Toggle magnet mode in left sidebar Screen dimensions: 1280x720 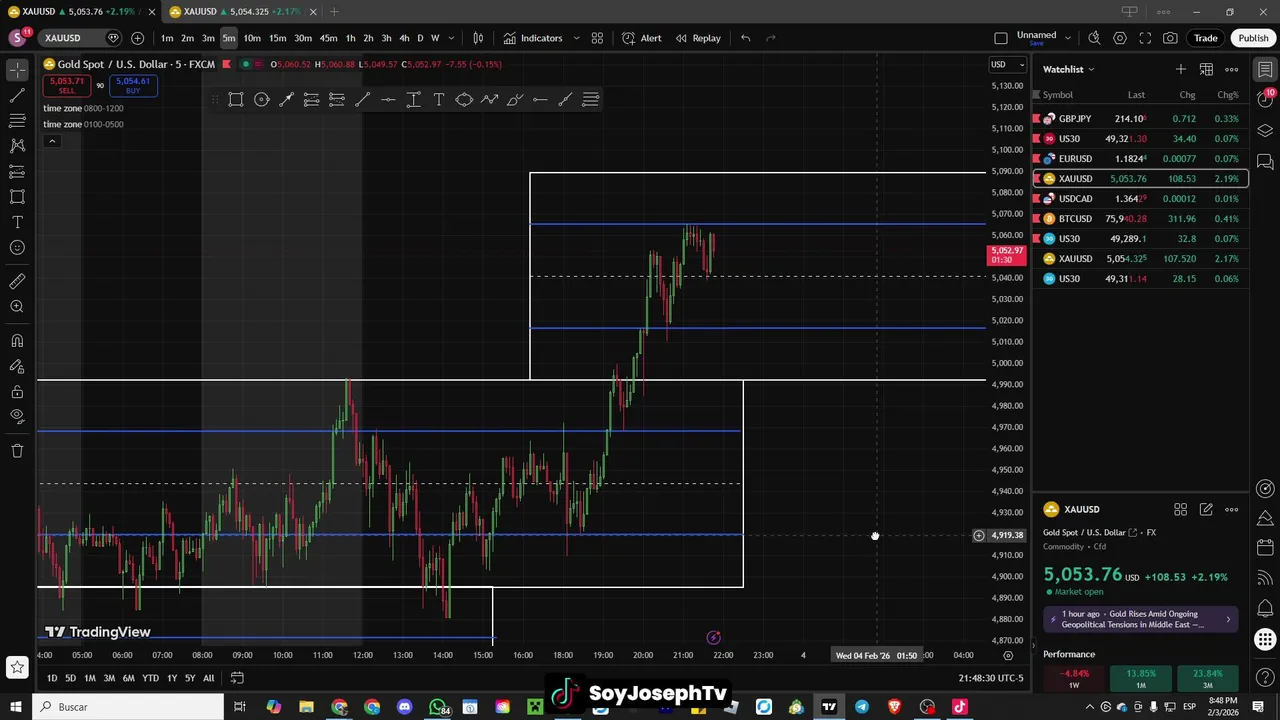17,341
